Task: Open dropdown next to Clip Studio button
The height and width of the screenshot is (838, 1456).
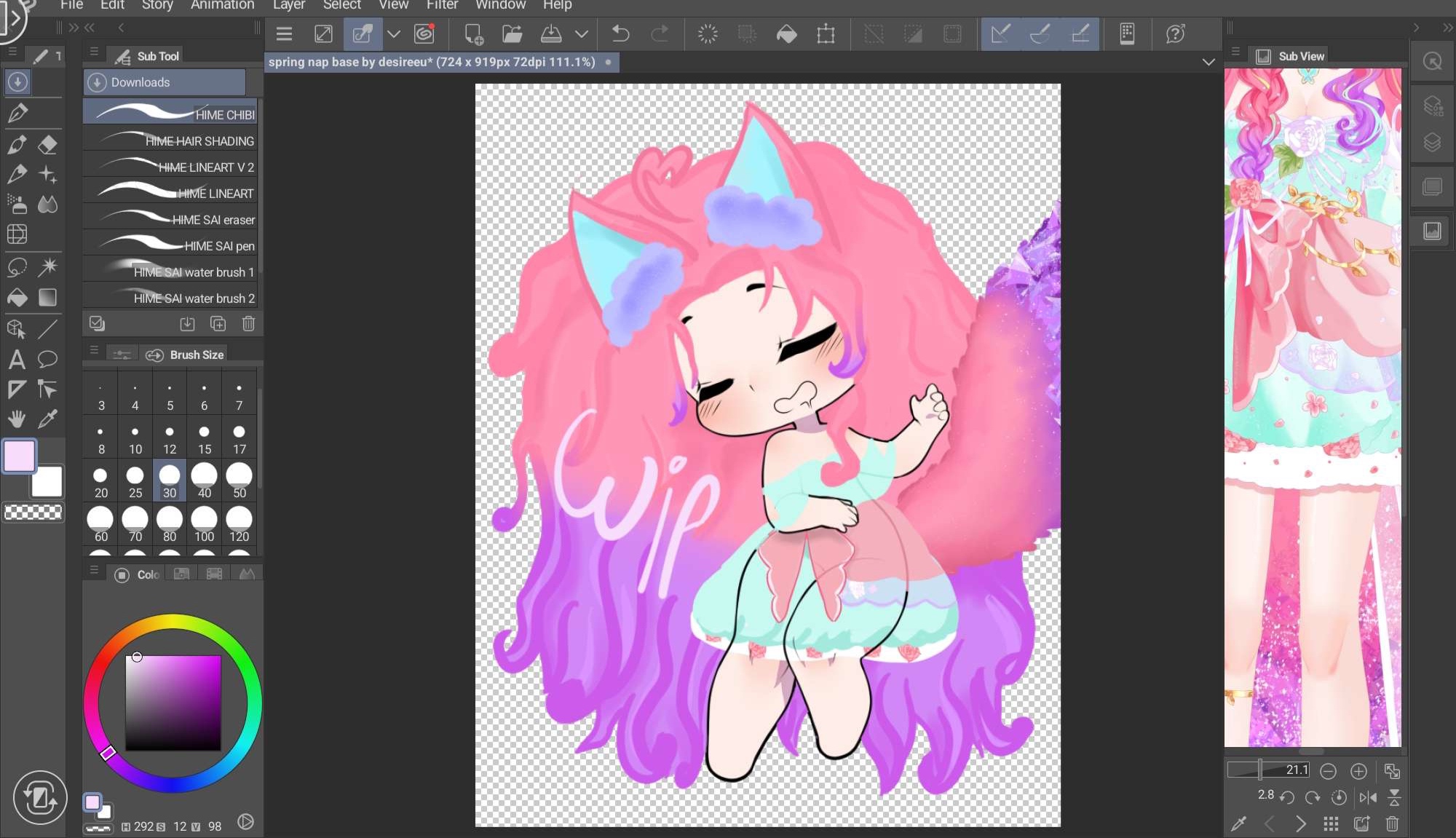Action: pyautogui.click(x=394, y=33)
